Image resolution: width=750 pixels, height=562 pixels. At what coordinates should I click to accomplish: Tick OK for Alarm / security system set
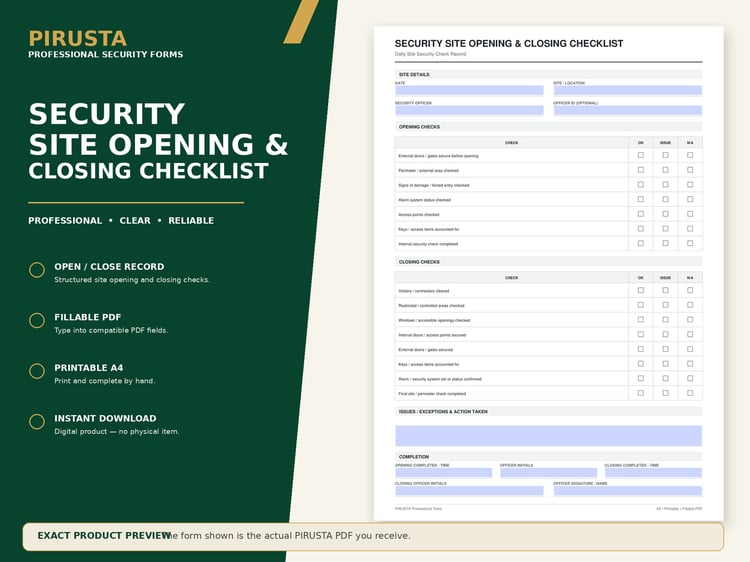[x=640, y=379]
